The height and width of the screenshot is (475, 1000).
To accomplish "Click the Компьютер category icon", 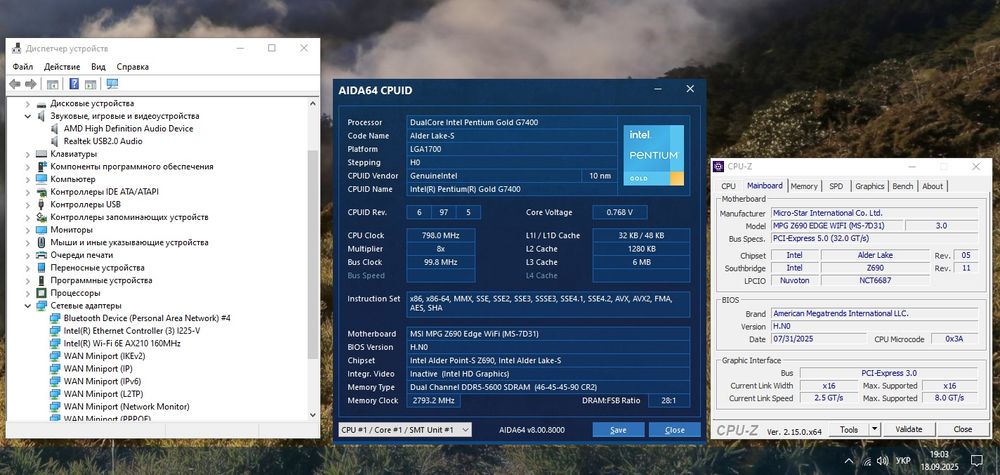I will pos(41,179).
